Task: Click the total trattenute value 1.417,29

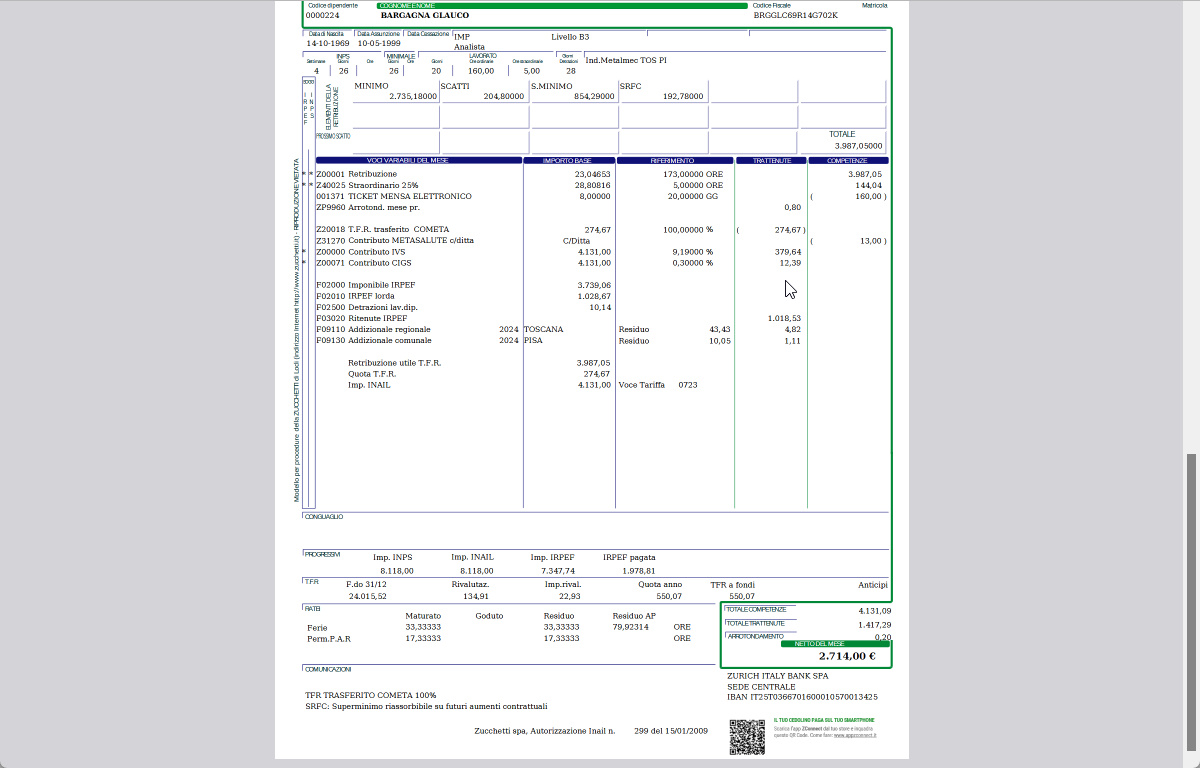Action: (874, 625)
